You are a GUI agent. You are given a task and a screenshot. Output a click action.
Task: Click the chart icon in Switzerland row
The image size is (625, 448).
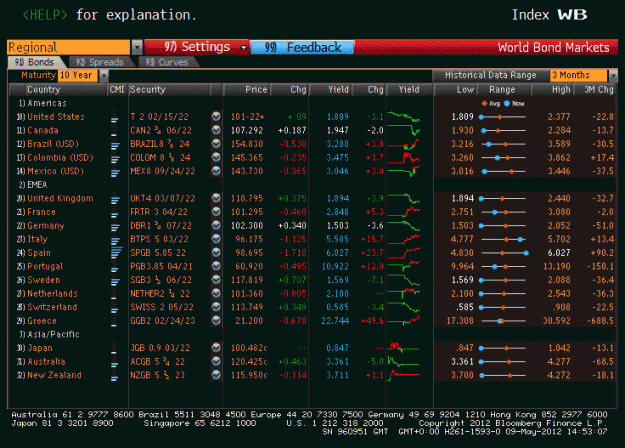click(x=216, y=307)
